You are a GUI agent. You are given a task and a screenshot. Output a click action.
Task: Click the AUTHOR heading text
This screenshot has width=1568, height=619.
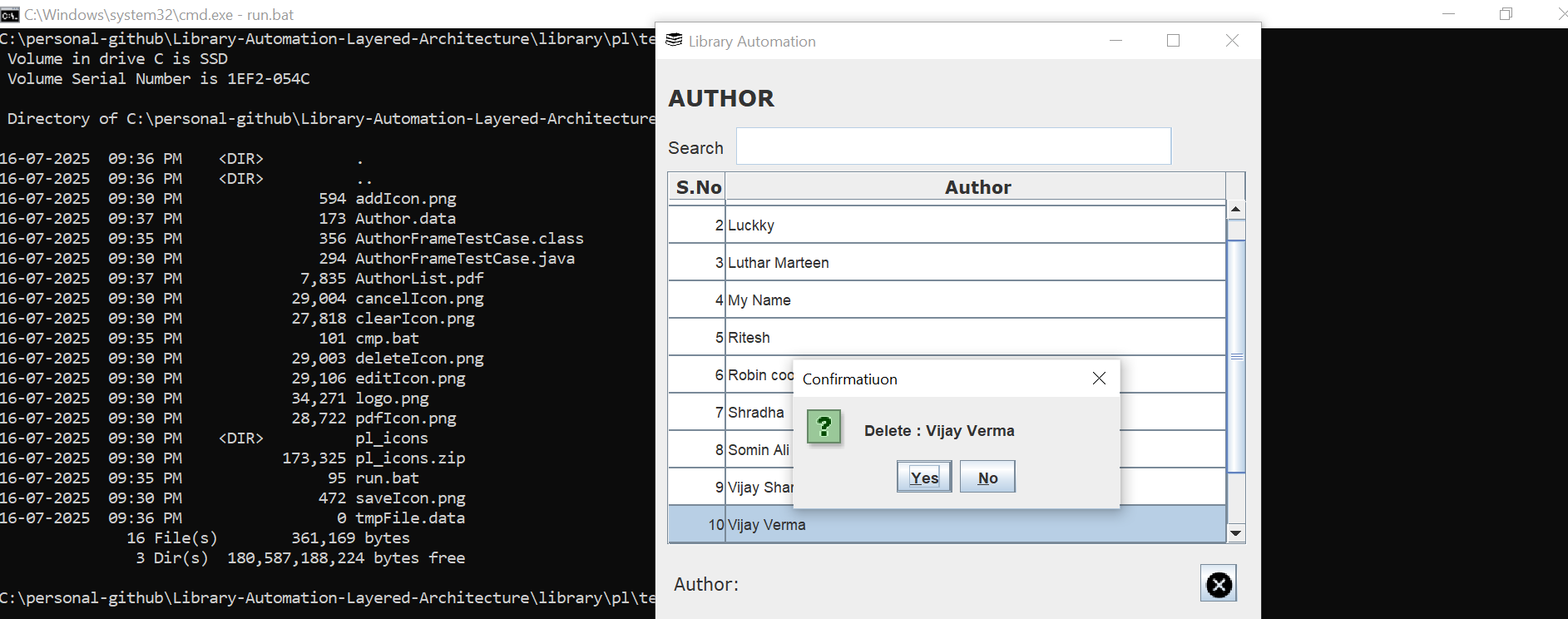721,98
